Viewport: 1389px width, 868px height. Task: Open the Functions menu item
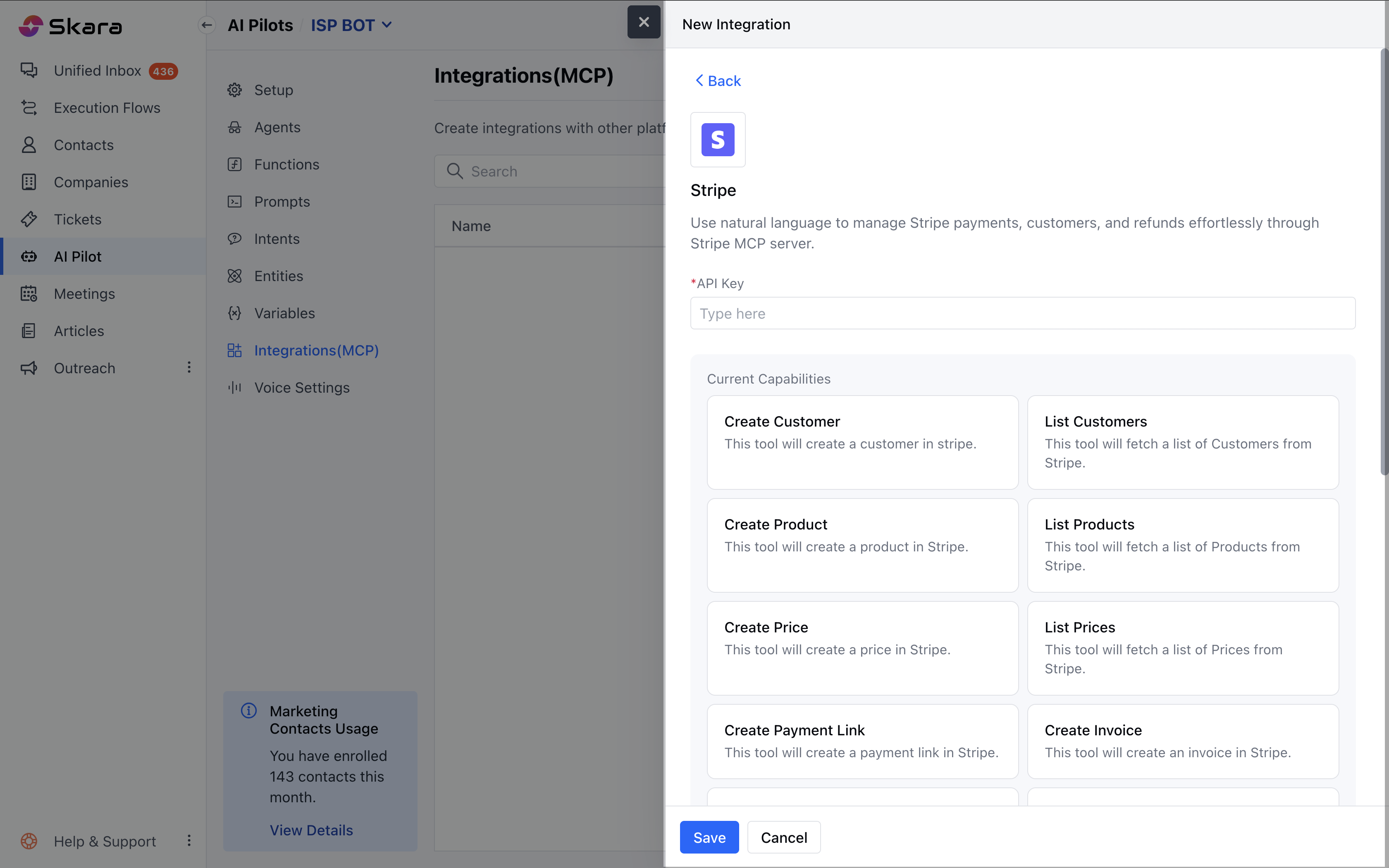click(x=286, y=164)
